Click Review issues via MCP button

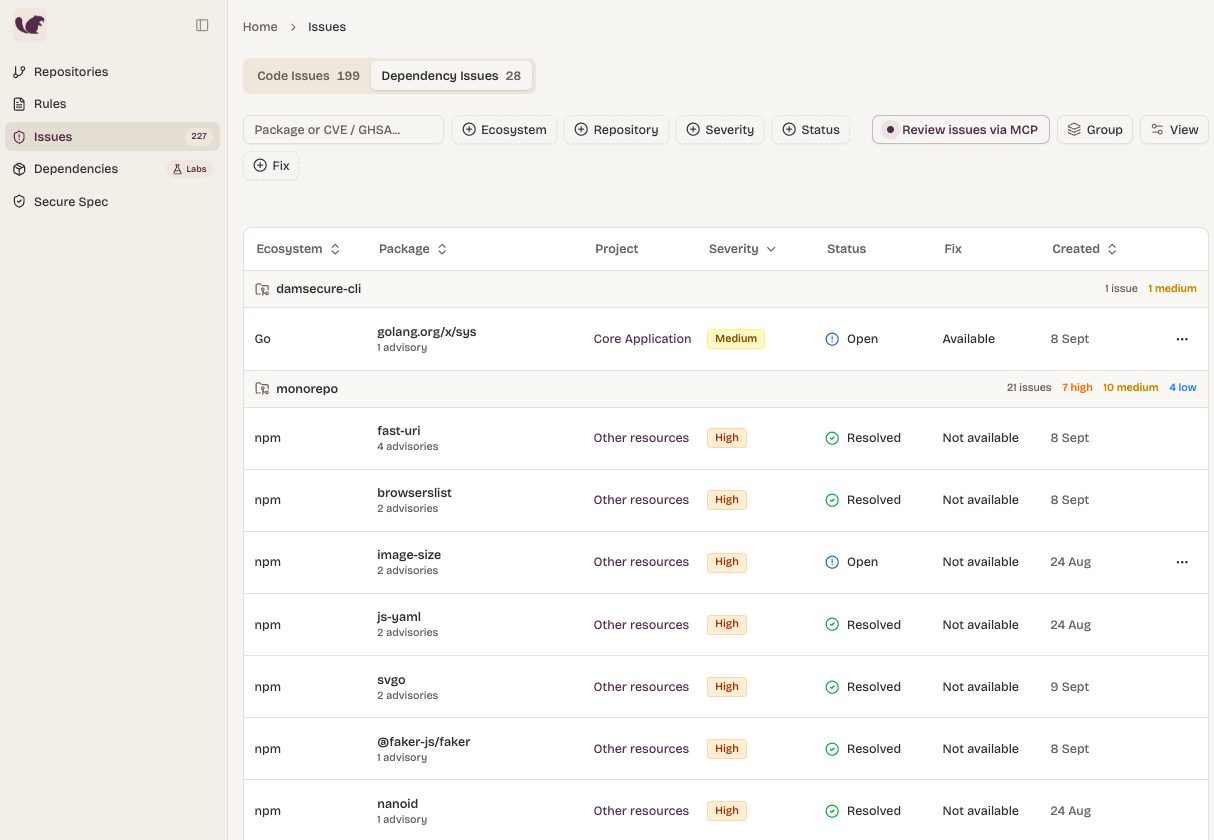pos(961,130)
